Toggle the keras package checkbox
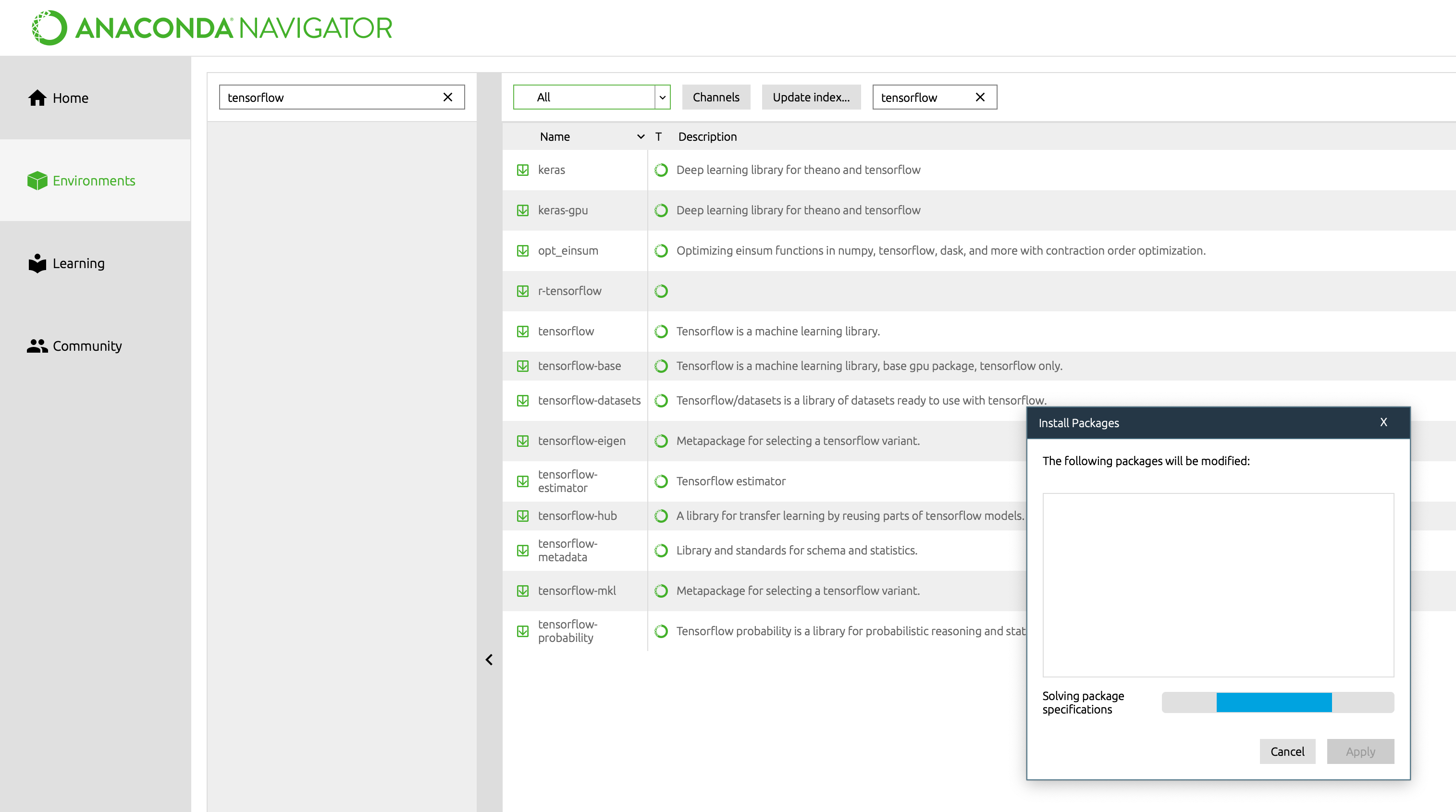The image size is (1456, 812). click(523, 170)
